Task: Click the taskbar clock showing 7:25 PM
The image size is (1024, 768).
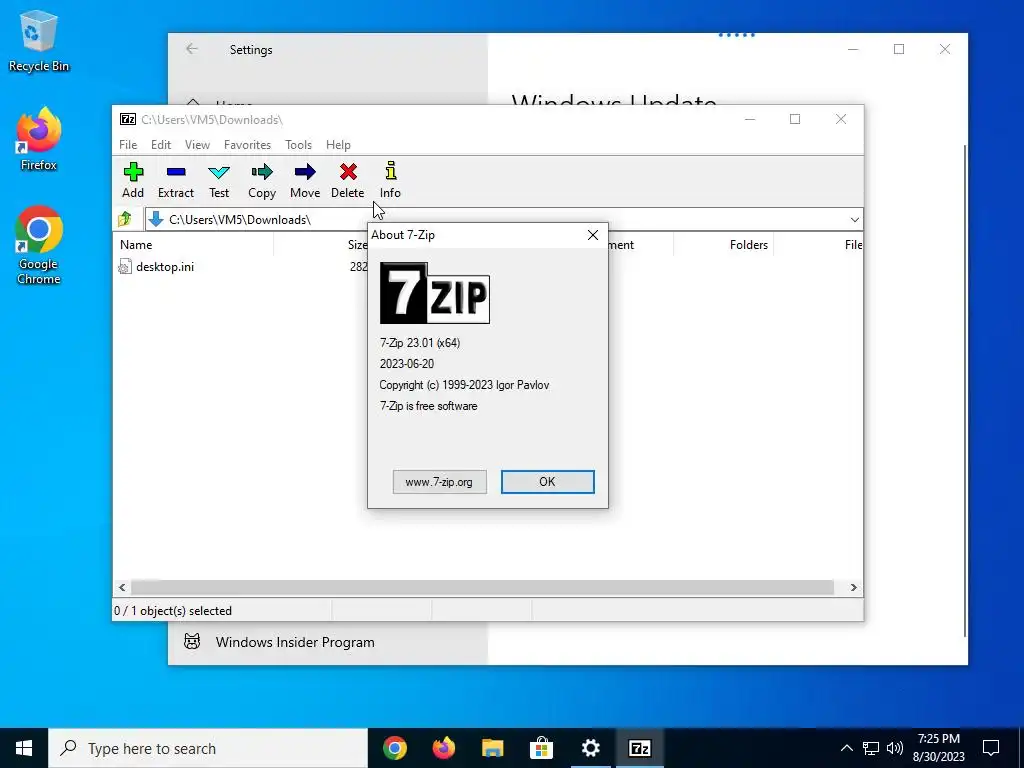Action: click(x=939, y=748)
